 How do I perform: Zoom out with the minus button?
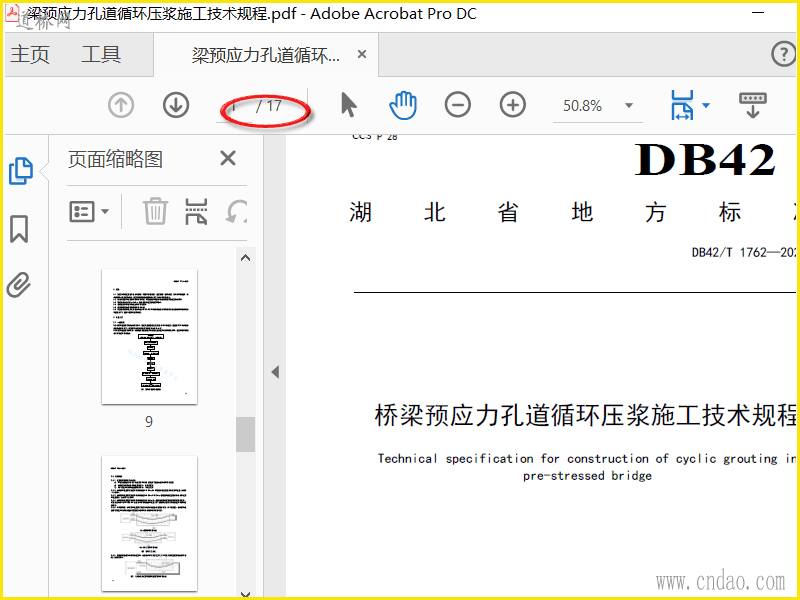(x=458, y=105)
